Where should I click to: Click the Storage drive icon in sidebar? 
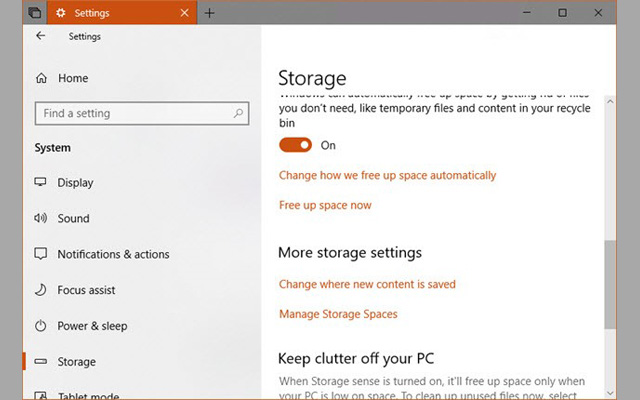coord(41,362)
